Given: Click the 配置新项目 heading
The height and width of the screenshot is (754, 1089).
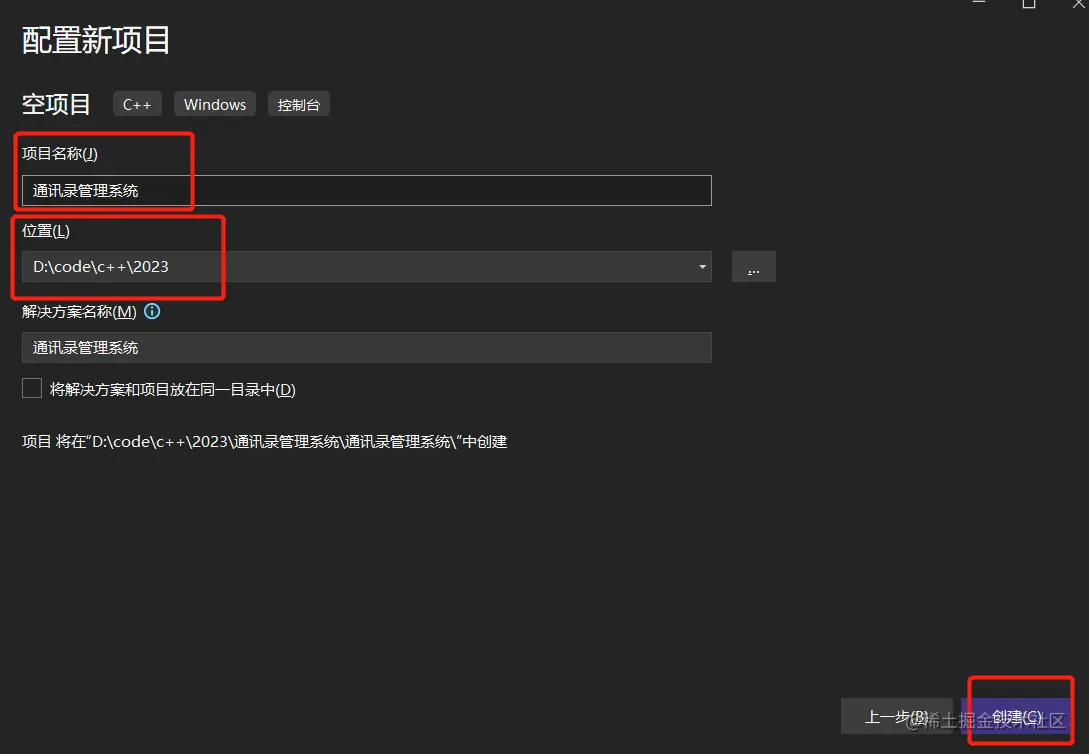Looking at the screenshot, I should point(96,40).
